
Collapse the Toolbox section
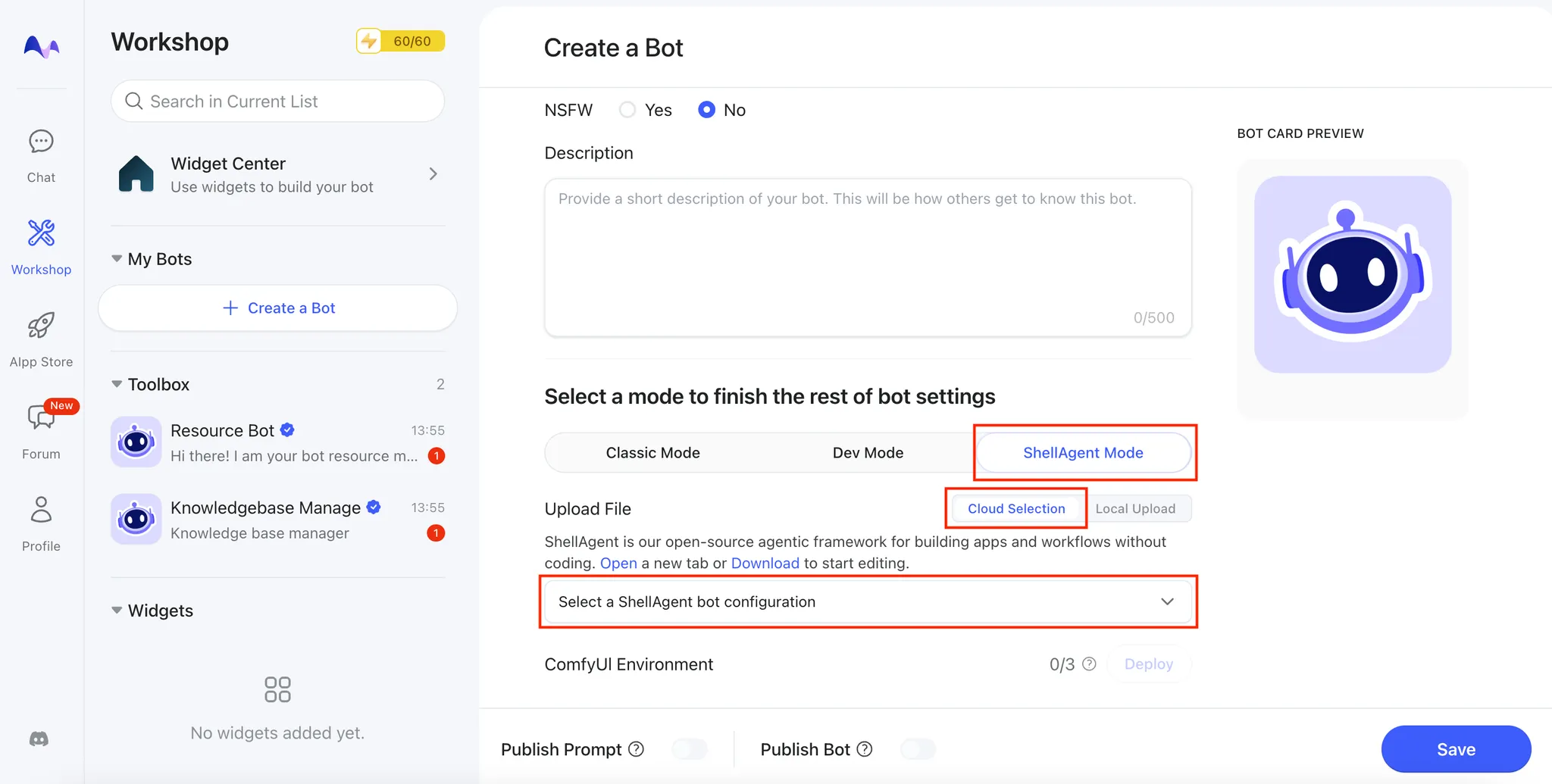coord(117,384)
